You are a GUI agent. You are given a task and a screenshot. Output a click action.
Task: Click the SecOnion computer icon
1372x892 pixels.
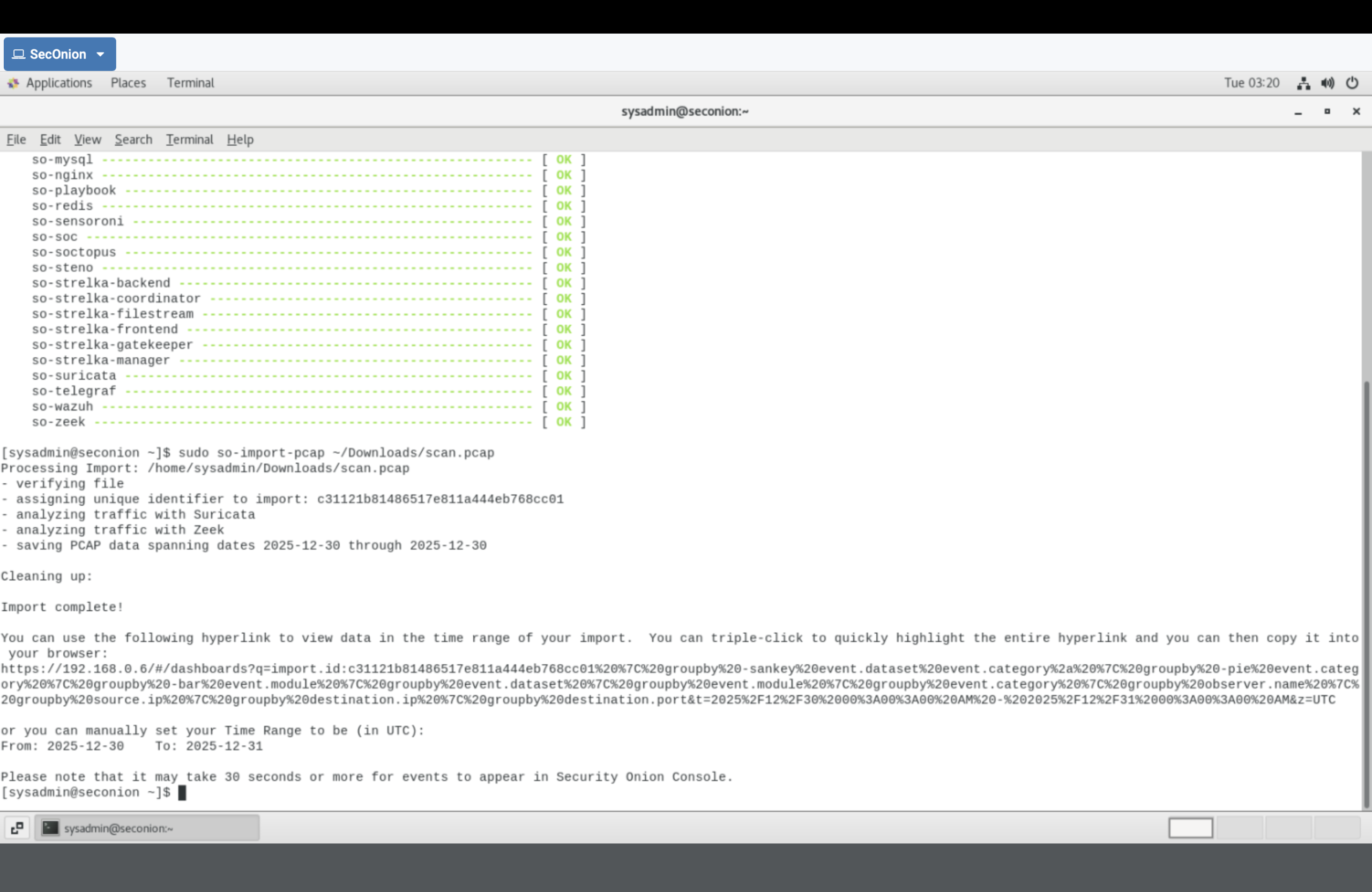click(18, 54)
